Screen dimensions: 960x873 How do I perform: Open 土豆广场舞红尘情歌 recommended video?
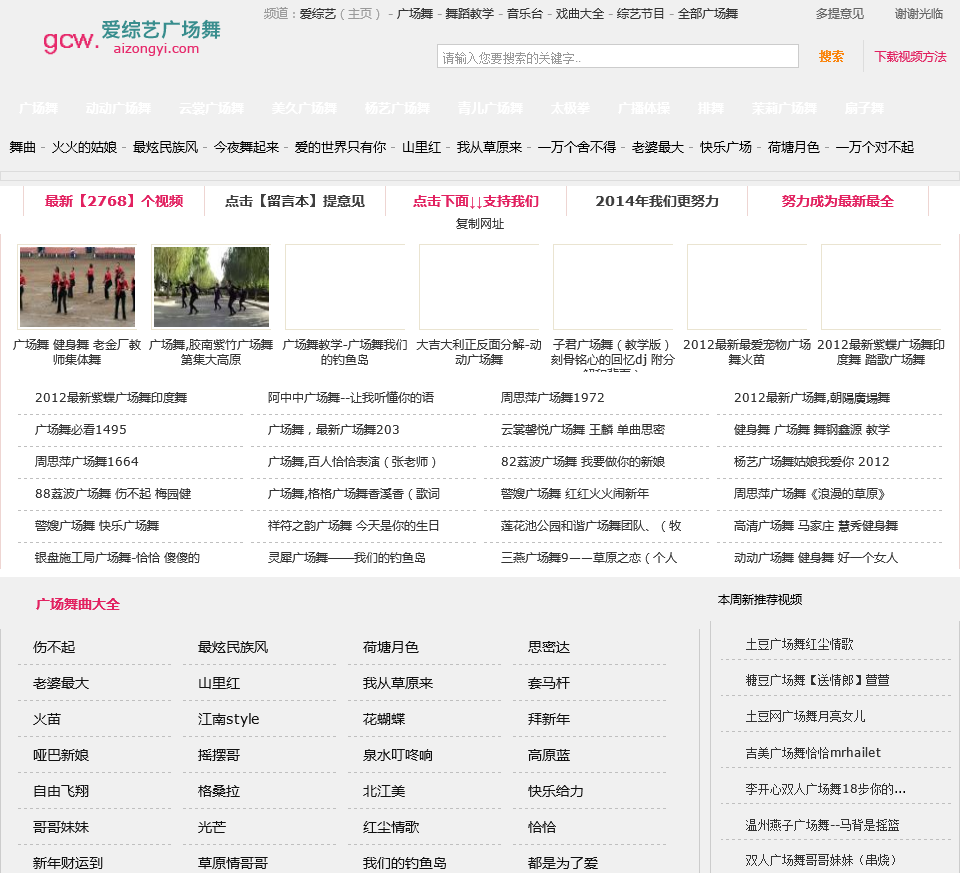[799, 645]
